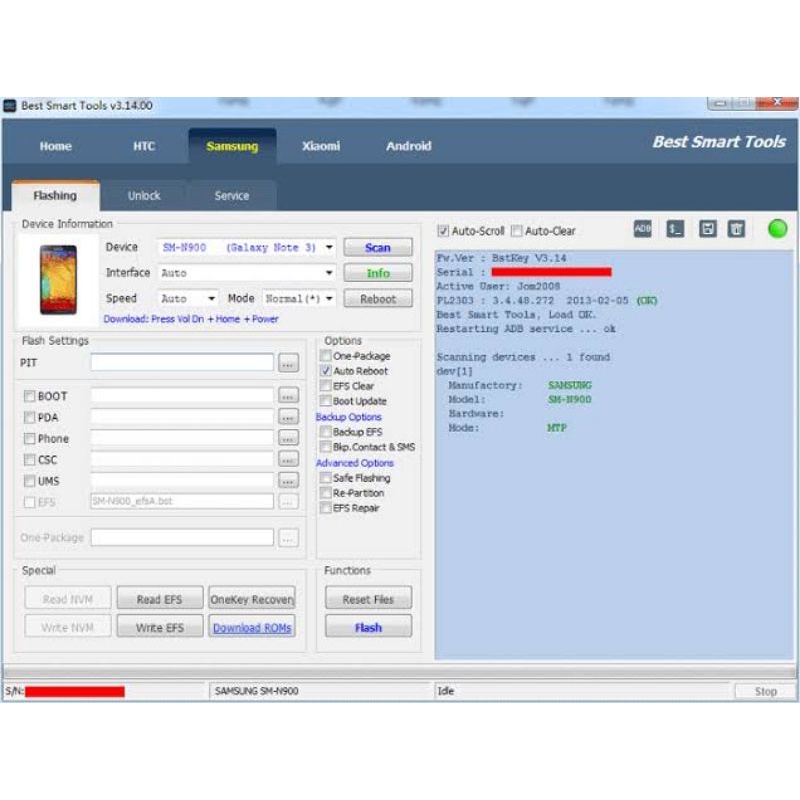This screenshot has width=800, height=800.
Task: Click the Stop button in status bar
Action: [x=765, y=691]
